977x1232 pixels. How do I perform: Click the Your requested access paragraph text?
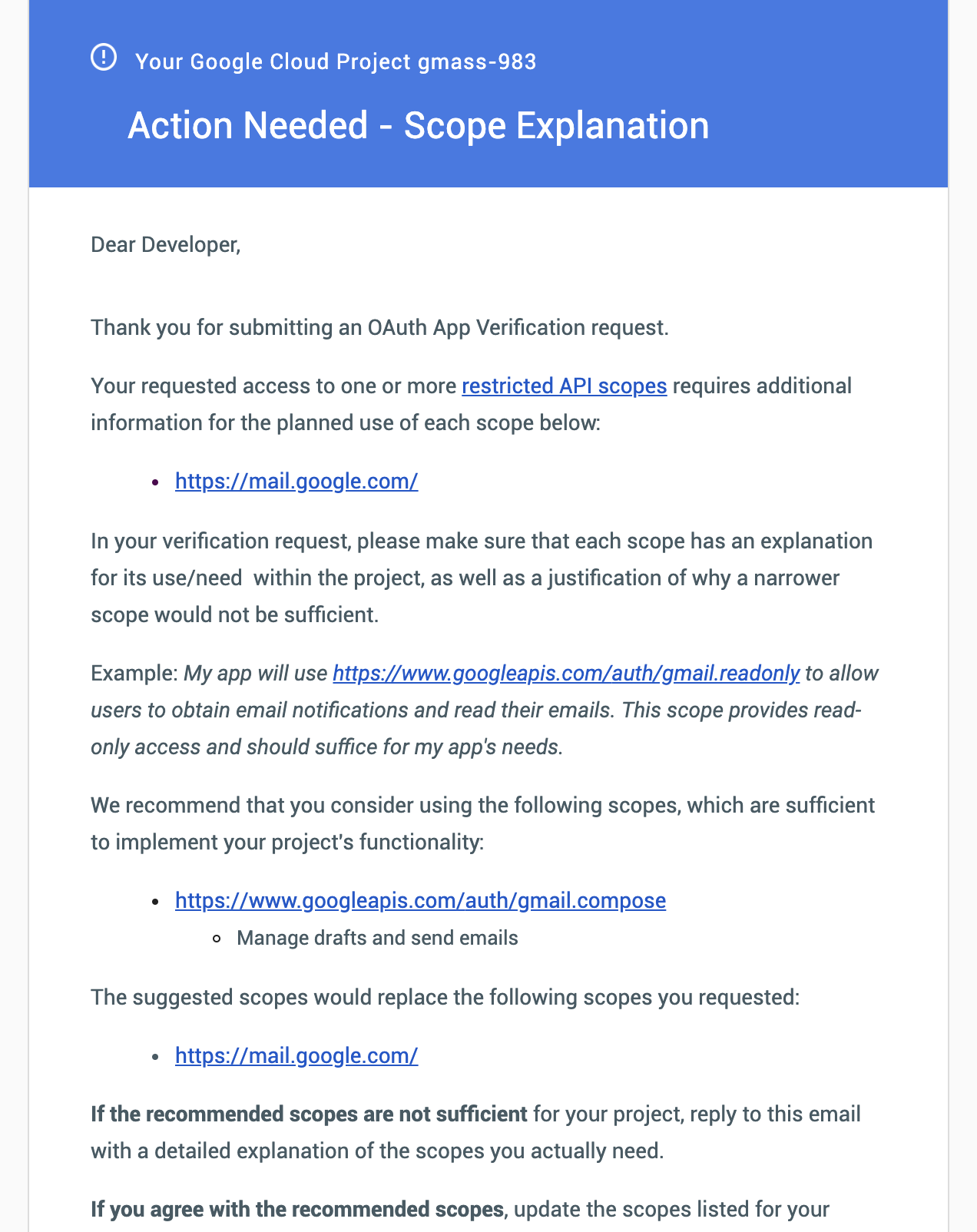pos(273,386)
